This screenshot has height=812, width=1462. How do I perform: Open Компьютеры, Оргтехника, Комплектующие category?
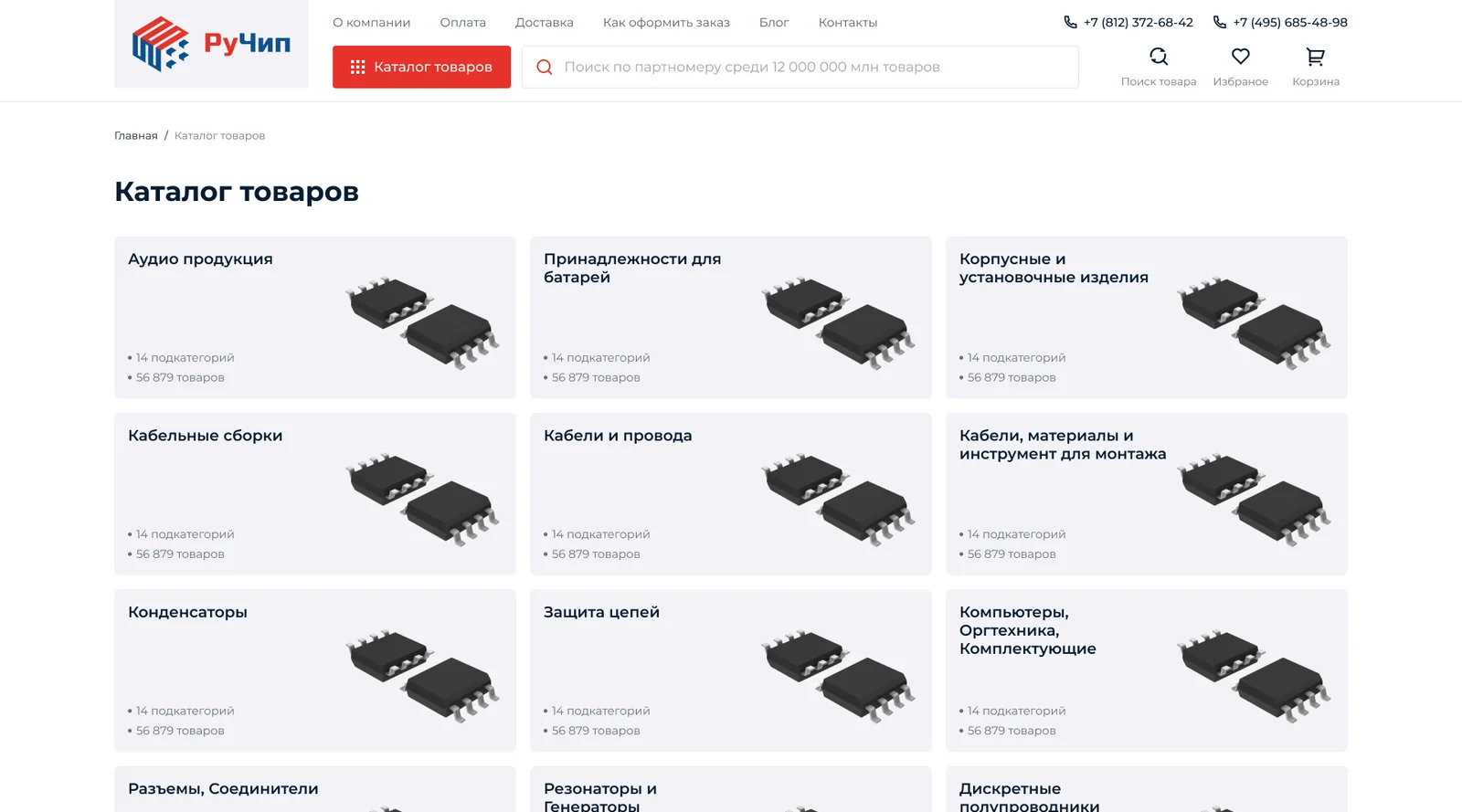point(1147,670)
